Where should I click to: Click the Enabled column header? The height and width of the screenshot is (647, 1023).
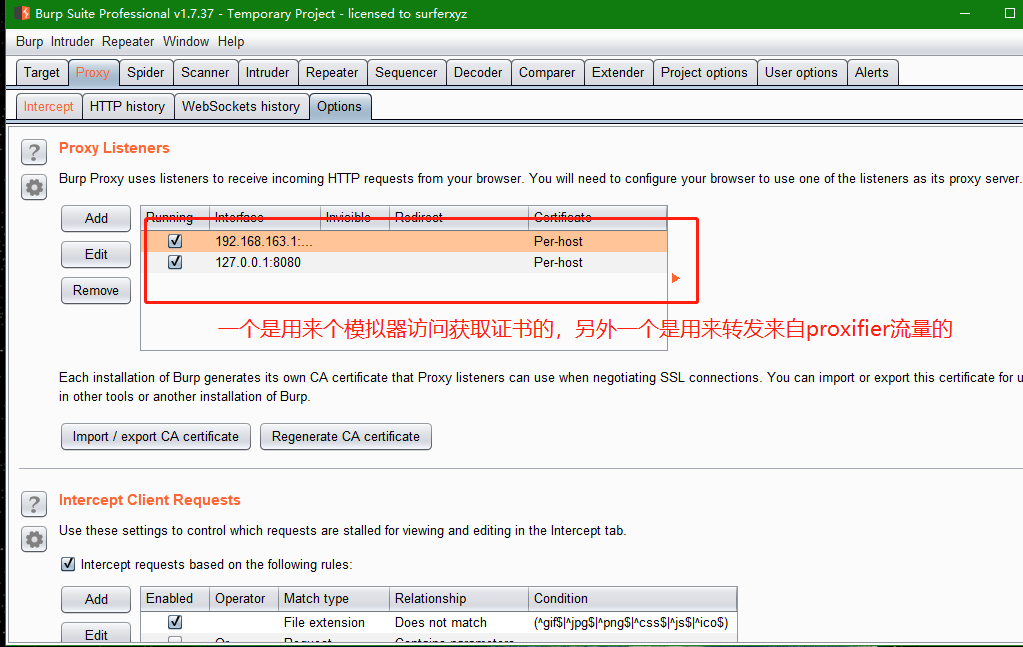tap(175, 599)
